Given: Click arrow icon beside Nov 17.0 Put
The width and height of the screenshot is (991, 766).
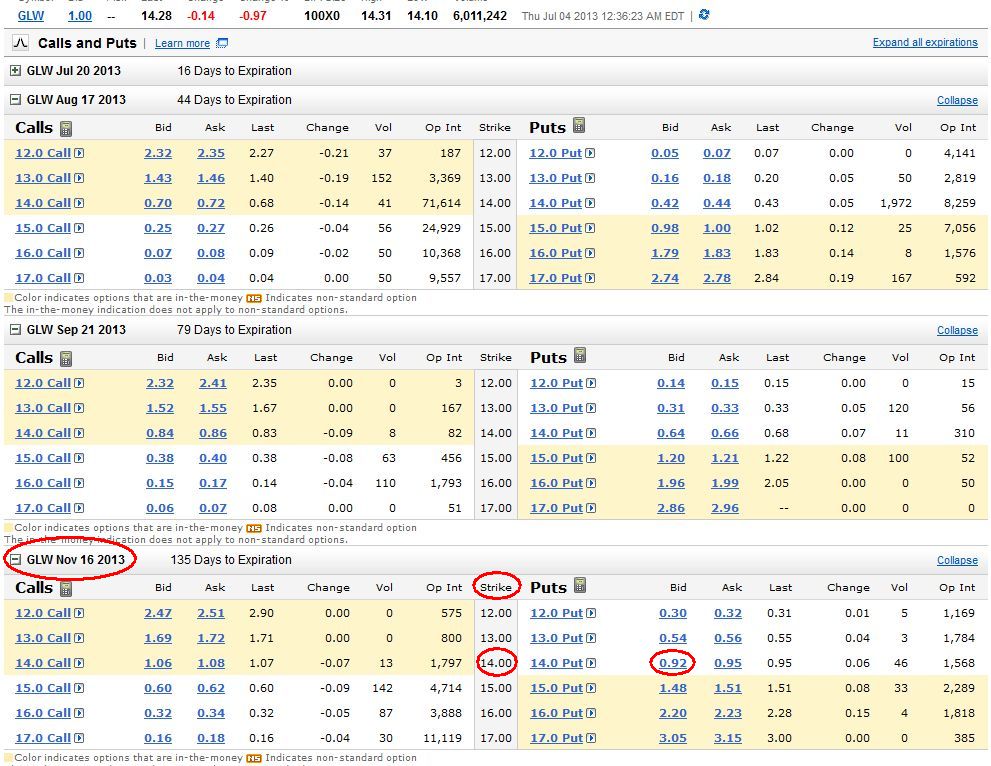Looking at the screenshot, I should [591, 738].
